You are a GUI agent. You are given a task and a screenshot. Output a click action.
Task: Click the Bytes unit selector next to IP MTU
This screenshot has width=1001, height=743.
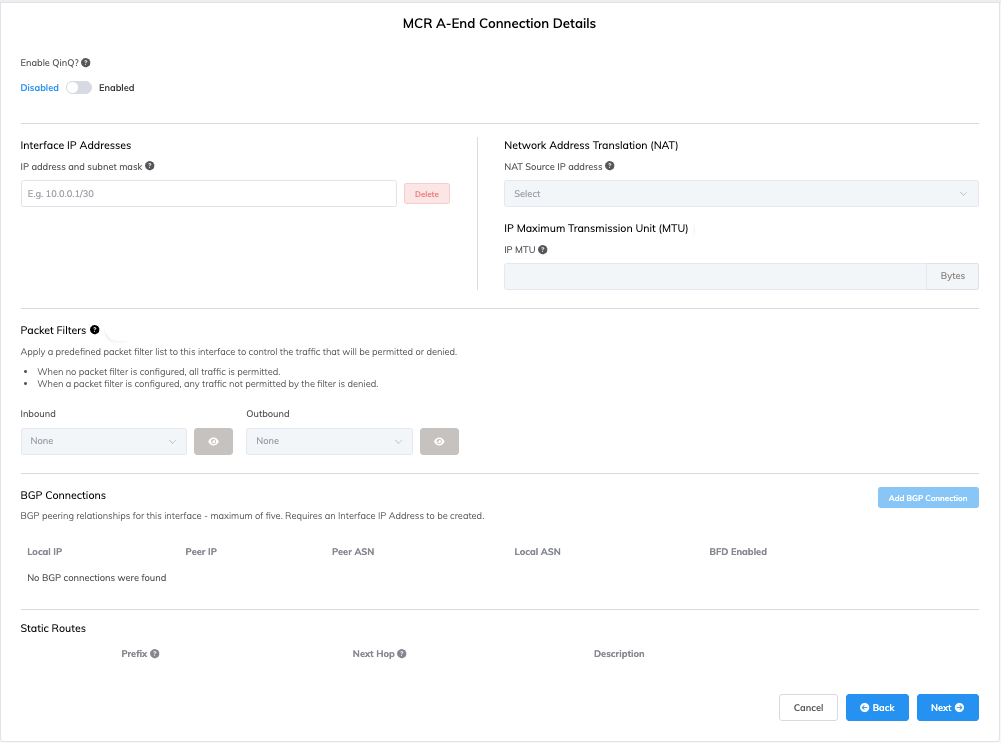[x=951, y=276]
